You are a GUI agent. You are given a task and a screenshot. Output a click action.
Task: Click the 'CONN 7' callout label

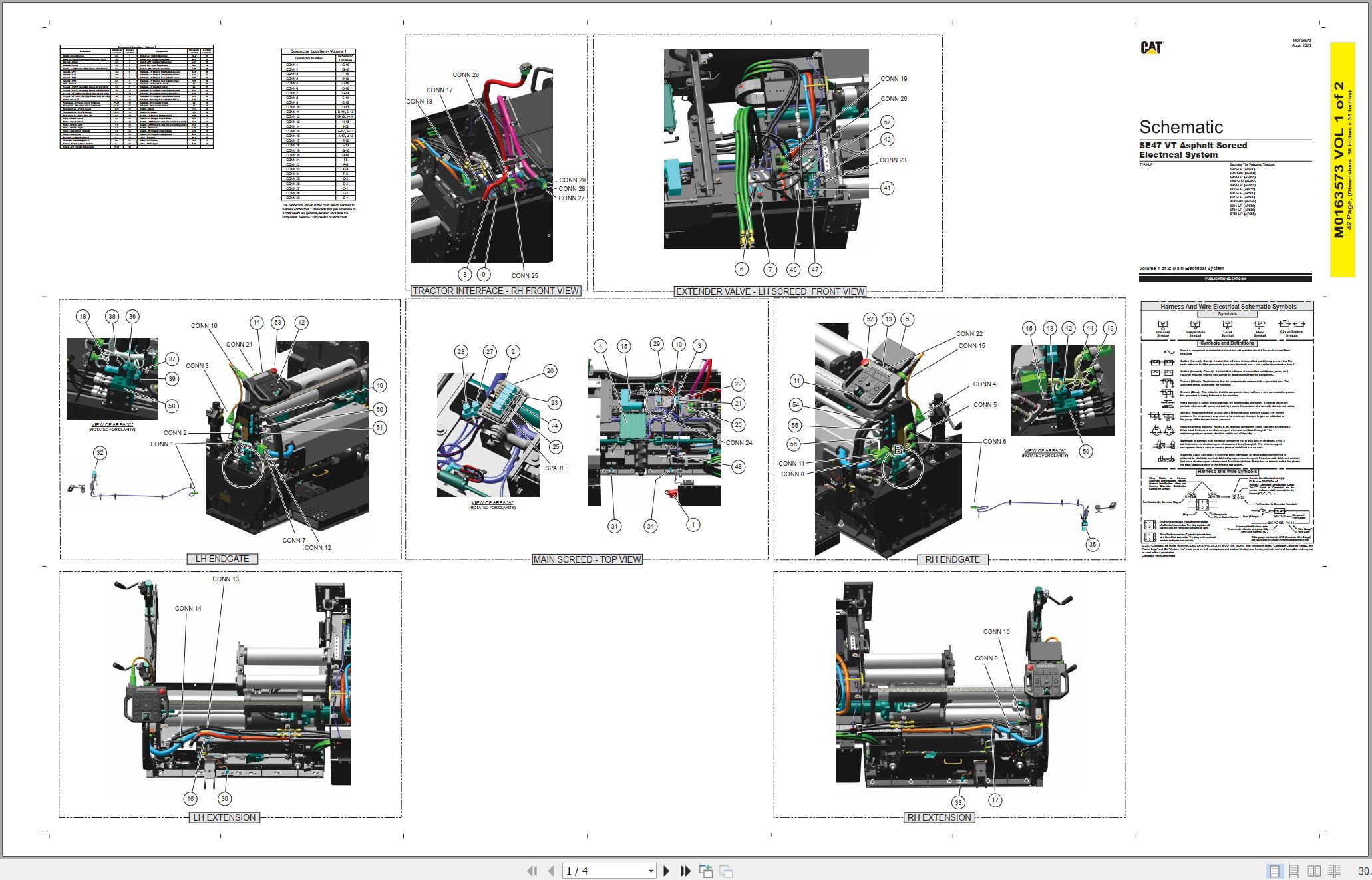pos(294,541)
